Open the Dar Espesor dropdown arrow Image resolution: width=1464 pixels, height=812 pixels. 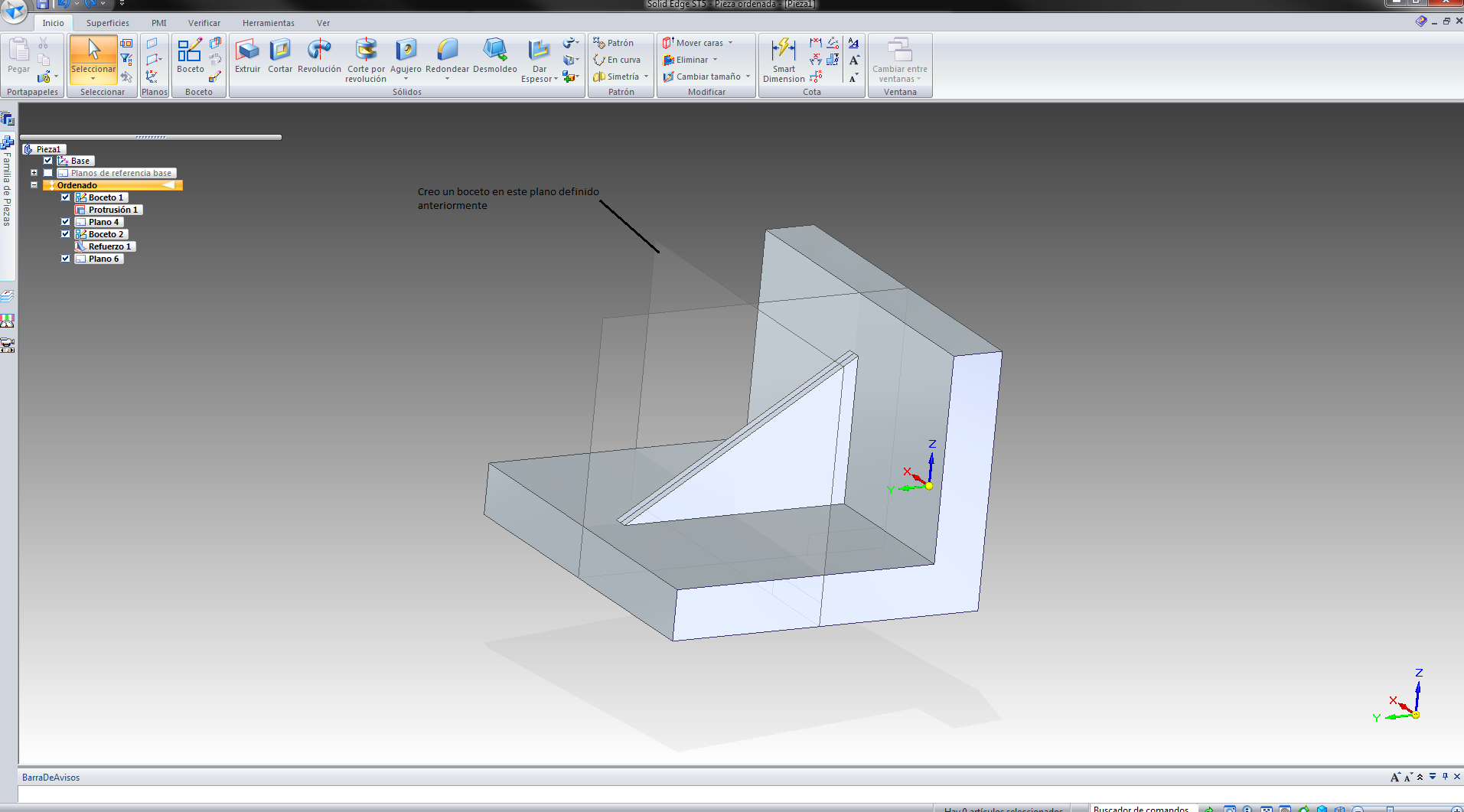(x=556, y=79)
